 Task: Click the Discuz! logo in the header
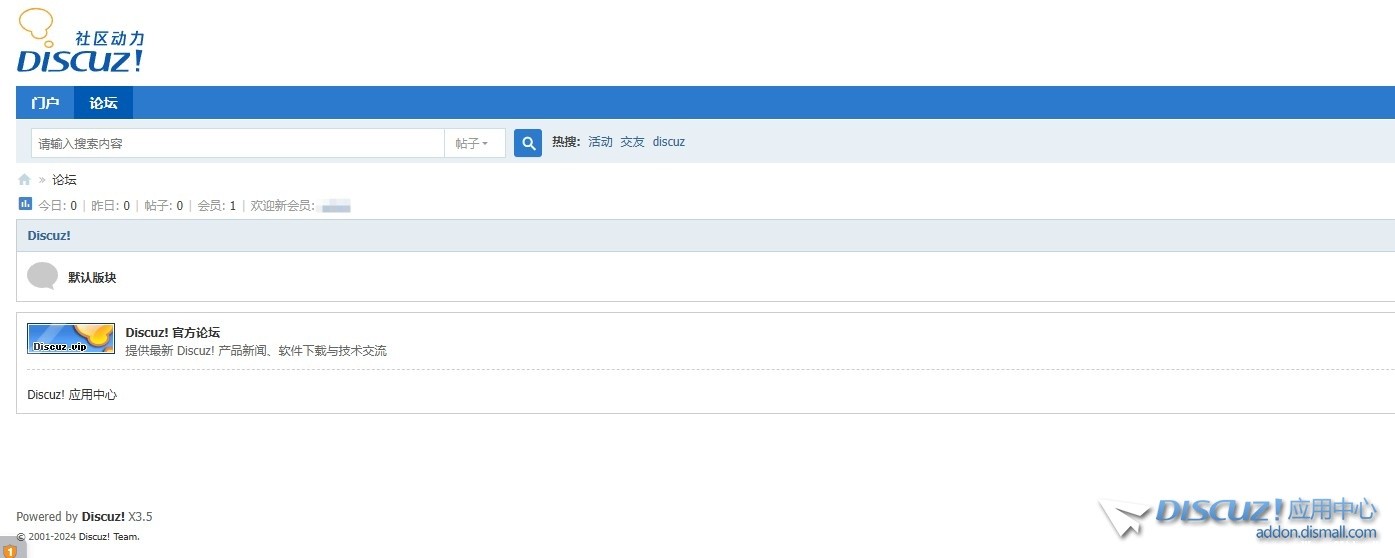coord(80,42)
